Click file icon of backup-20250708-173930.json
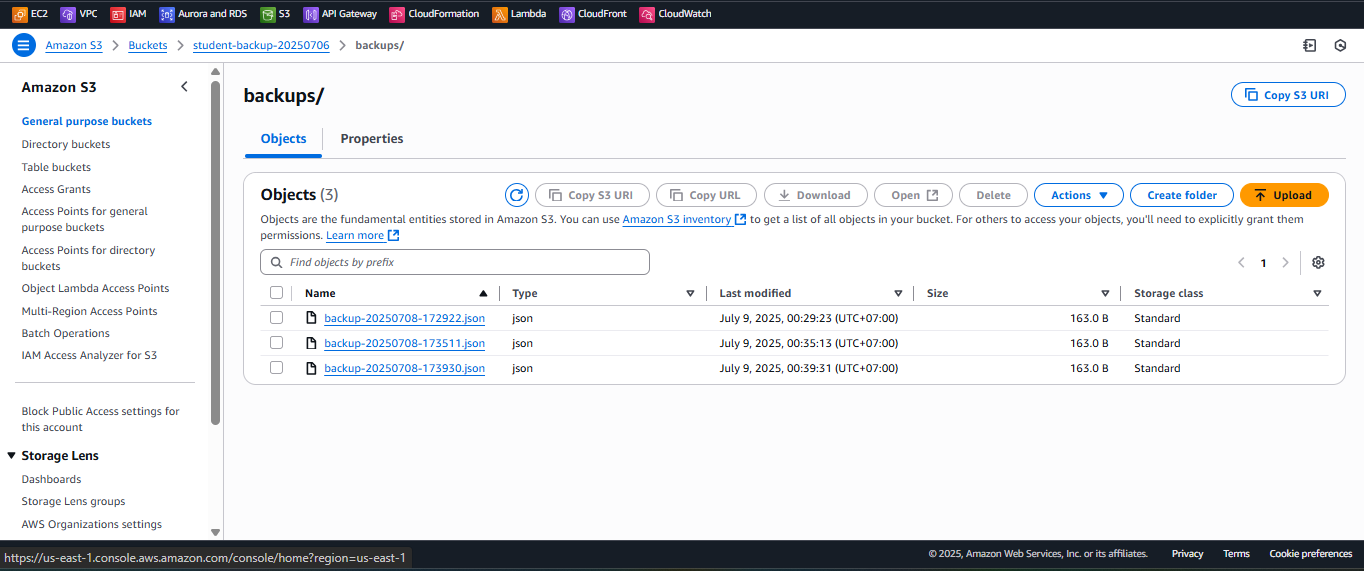Viewport: 1364px width, 571px height. click(312, 368)
